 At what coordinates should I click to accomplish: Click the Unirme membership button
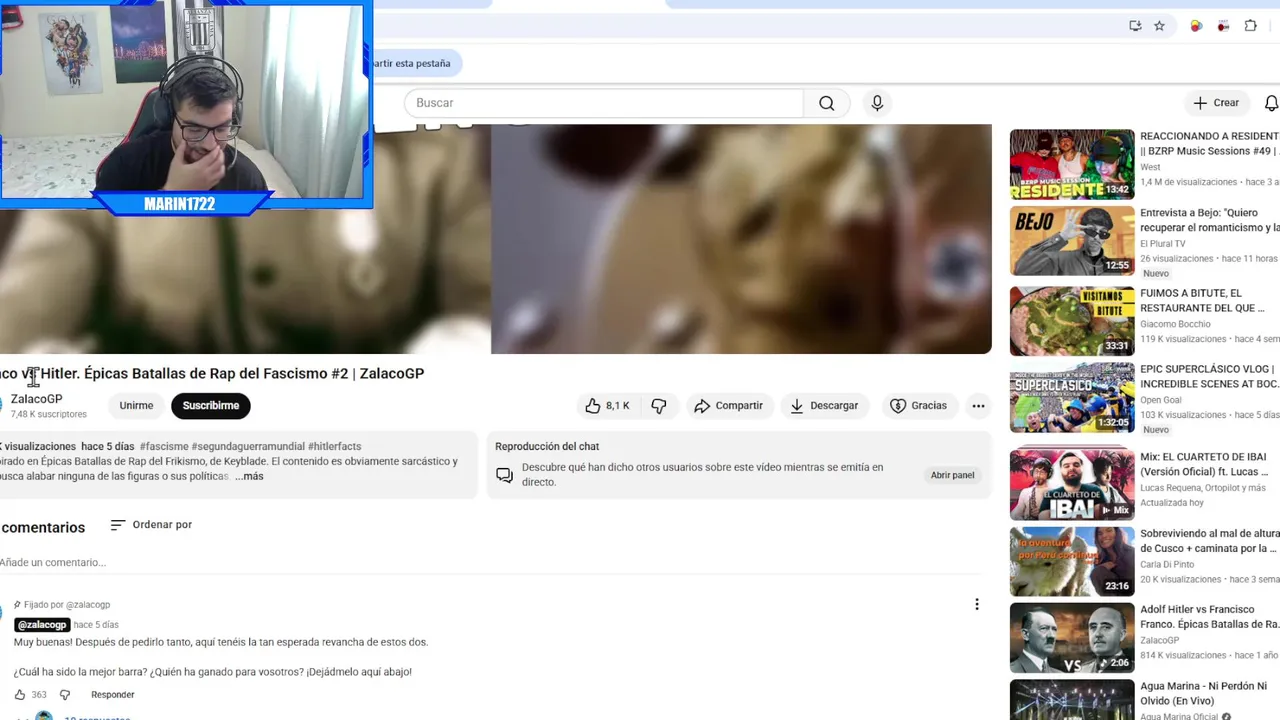pyautogui.click(x=136, y=405)
